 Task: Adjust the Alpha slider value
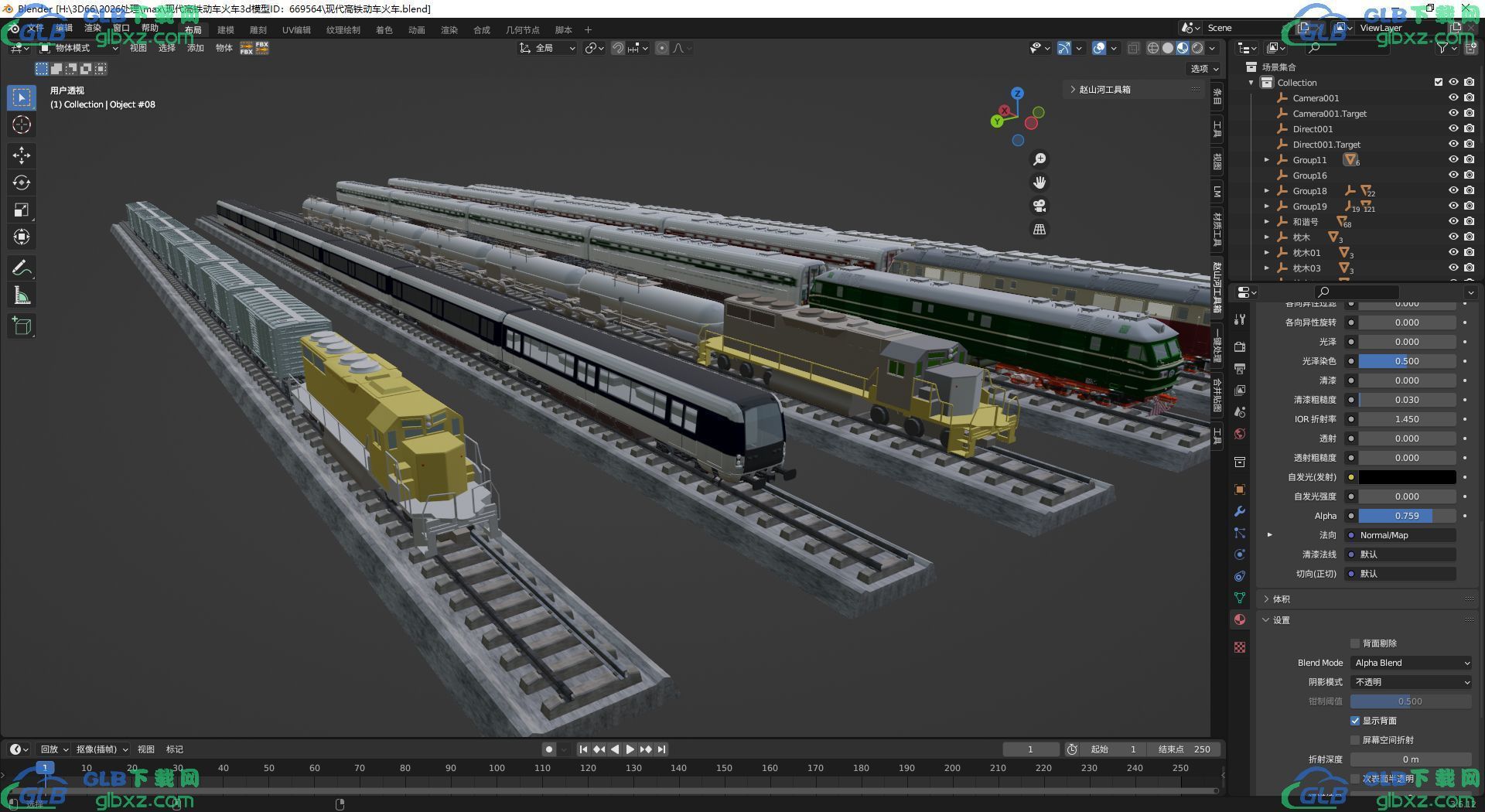click(x=1407, y=516)
